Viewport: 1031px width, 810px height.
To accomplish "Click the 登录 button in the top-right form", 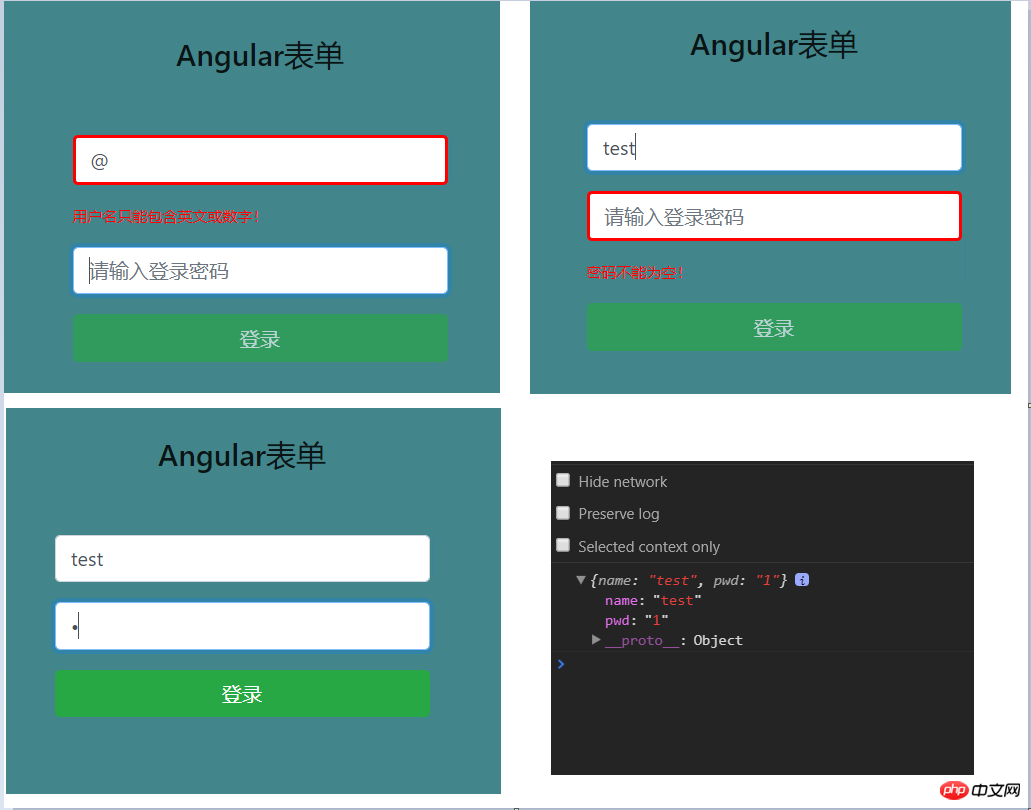I will [773, 328].
